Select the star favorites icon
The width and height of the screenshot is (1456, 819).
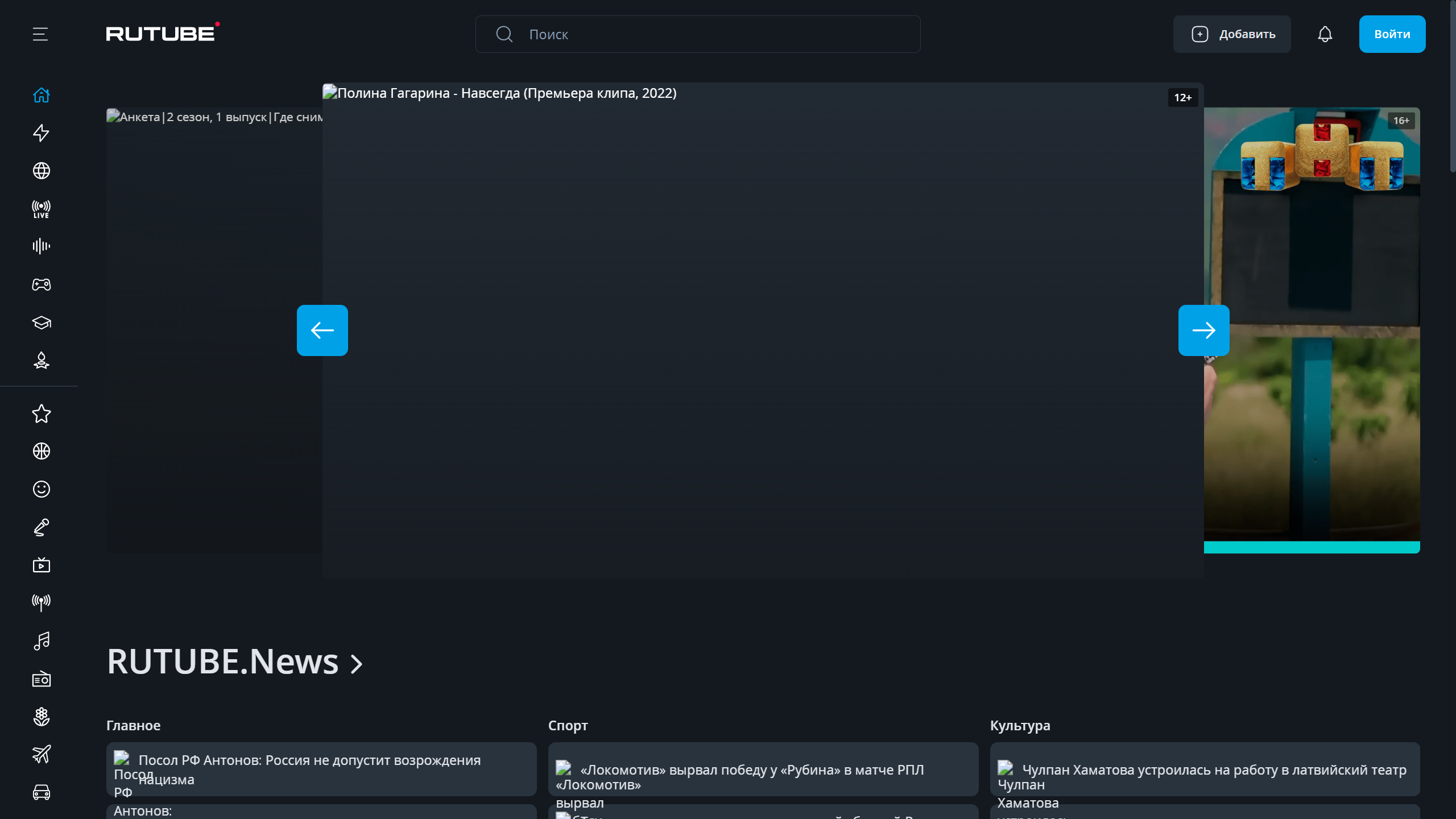pos(41,413)
